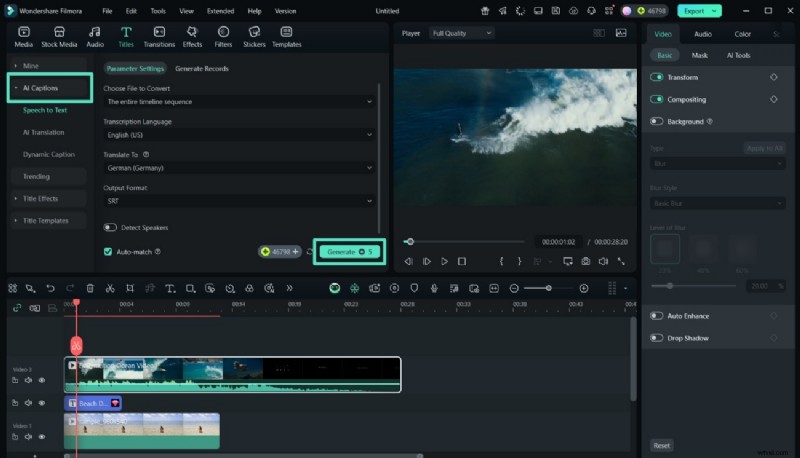Select the Beach title clip on timeline
Image resolution: width=800 pixels, height=458 pixels.
click(93, 403)
